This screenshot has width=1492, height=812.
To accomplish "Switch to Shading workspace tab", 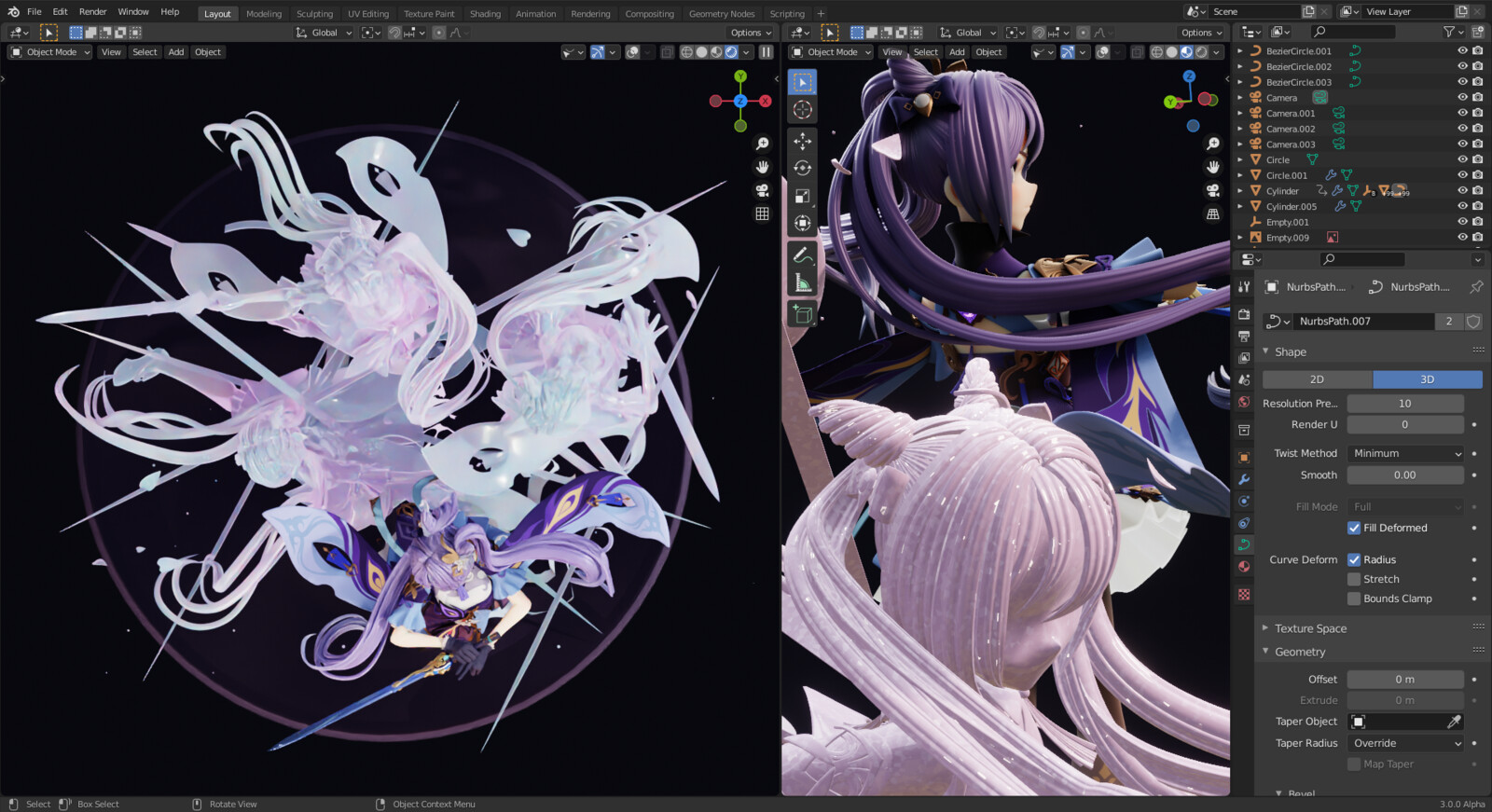I will click(x=485, y=14).
